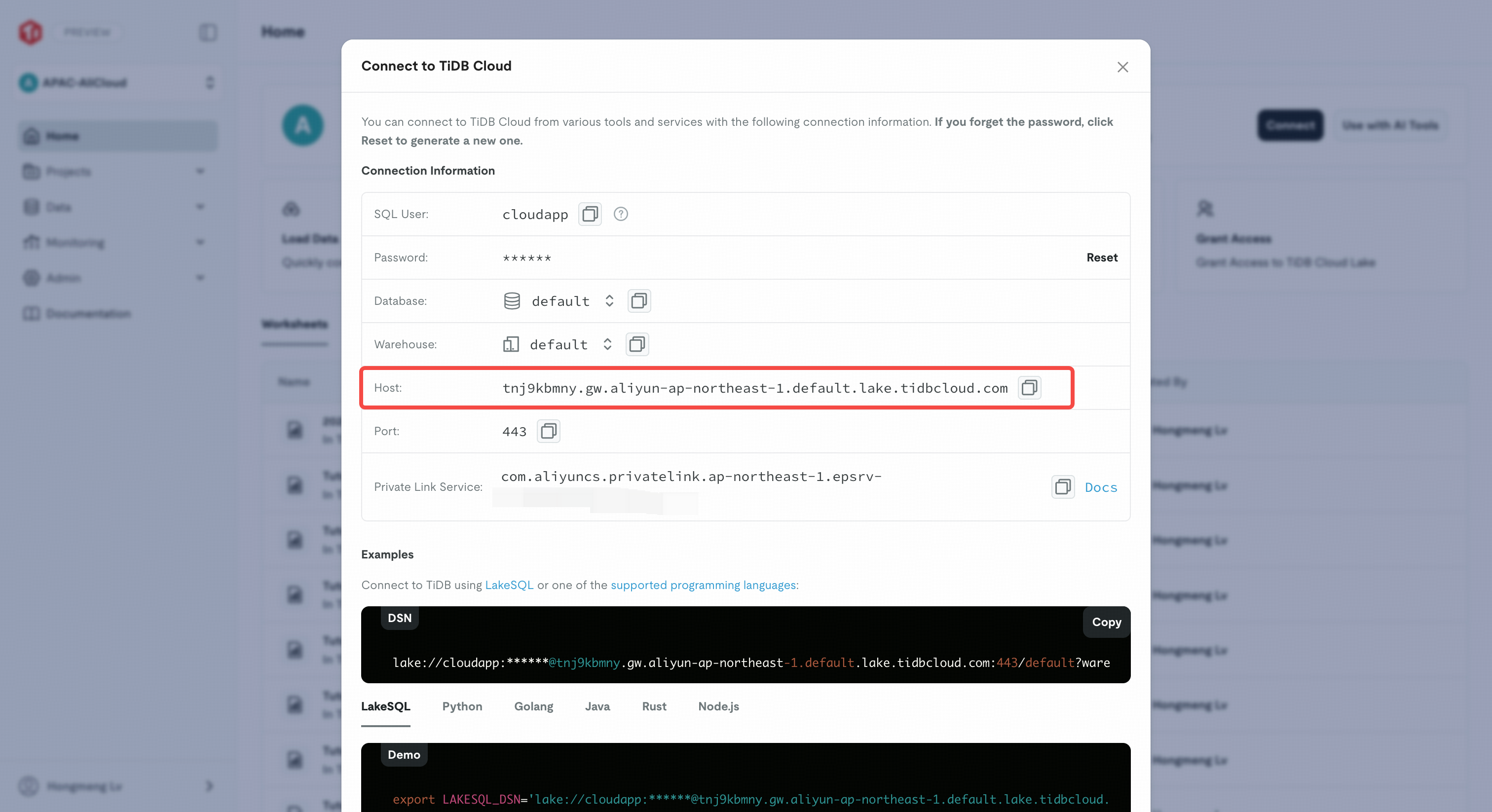Click the Warehouse building icon
The width and height of the screenshot is (1492, 812).
[x=510, y=345]
